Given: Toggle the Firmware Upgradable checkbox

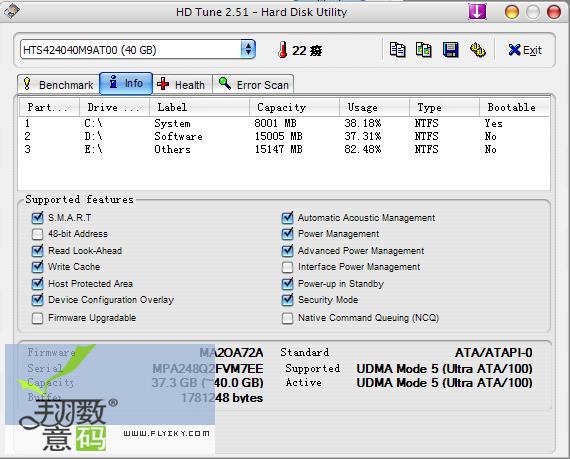Looking at the screenshot, I should pos(37,318).
